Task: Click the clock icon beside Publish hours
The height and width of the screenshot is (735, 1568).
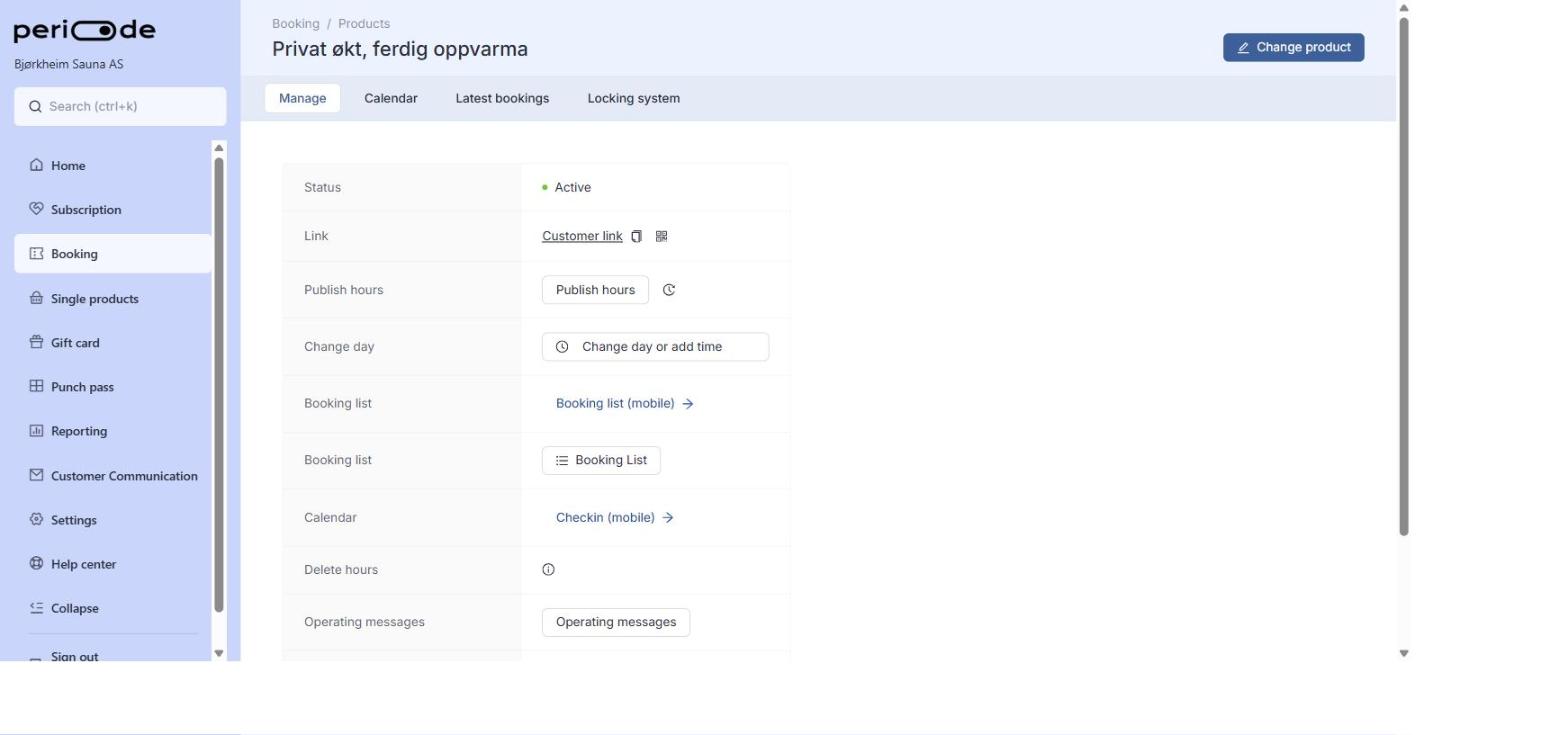Action: tap(669, 290)
